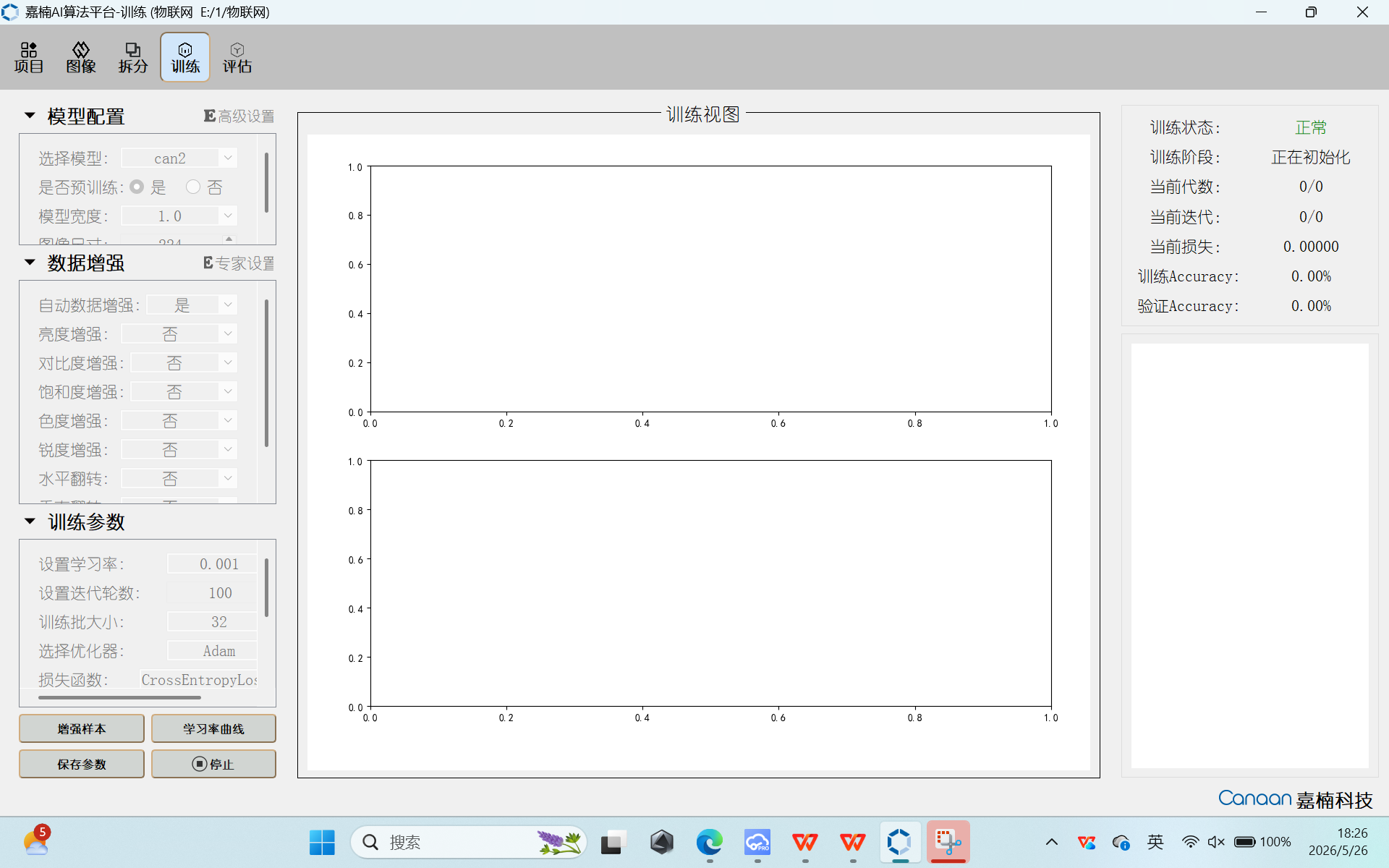1389x868 pixels.
Task: Open the 亮度增强 dropdown
Action: click(x=179, y=333)
